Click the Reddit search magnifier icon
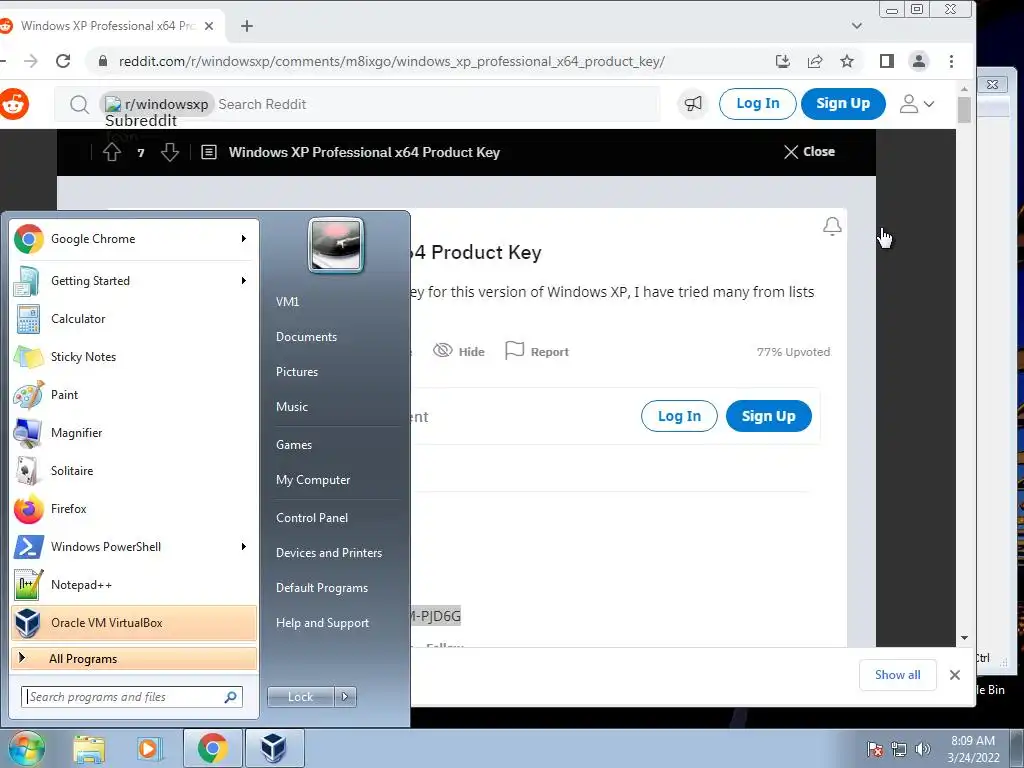This screenshot has height=768, width=1024. 79,104
